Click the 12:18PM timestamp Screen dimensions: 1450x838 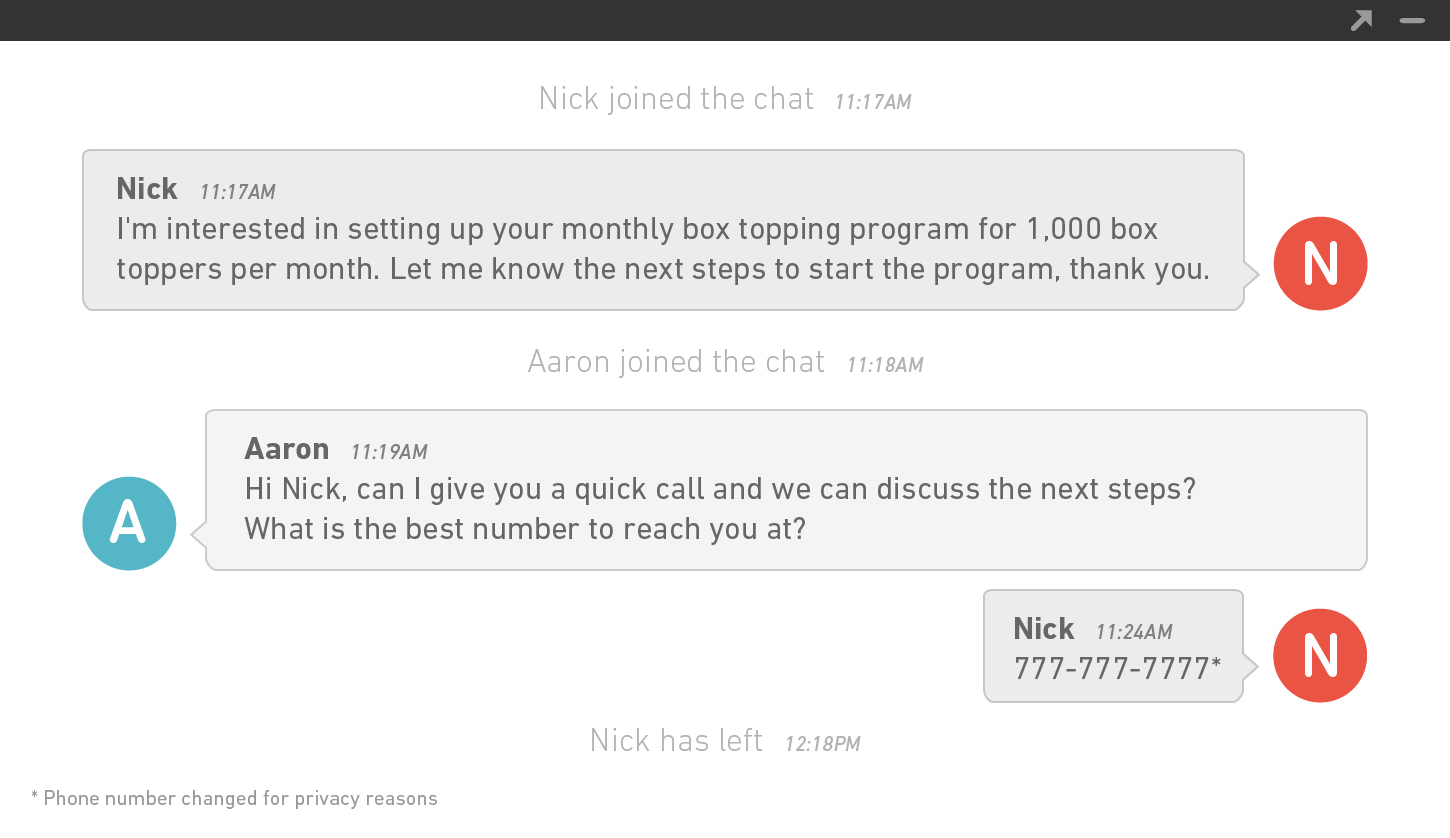click(x=822, y=744)
